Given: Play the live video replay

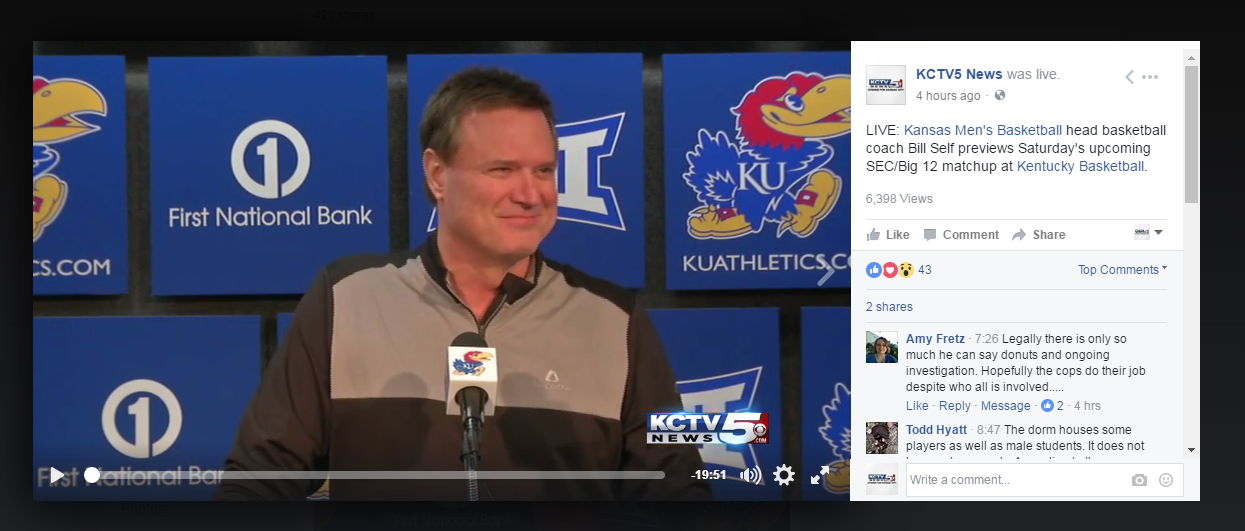Looking at the screenshot, I should [57, 475].
